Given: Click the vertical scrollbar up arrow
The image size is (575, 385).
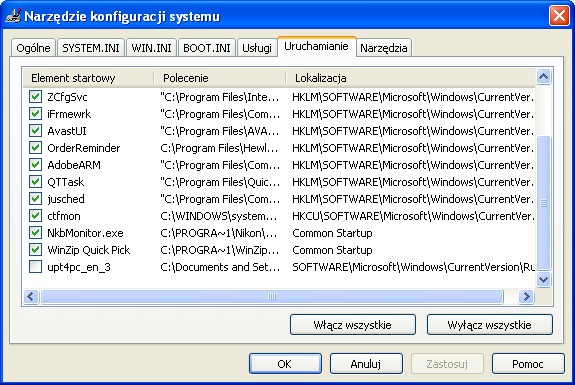Looking at the screenshot, I should [543, 77].
